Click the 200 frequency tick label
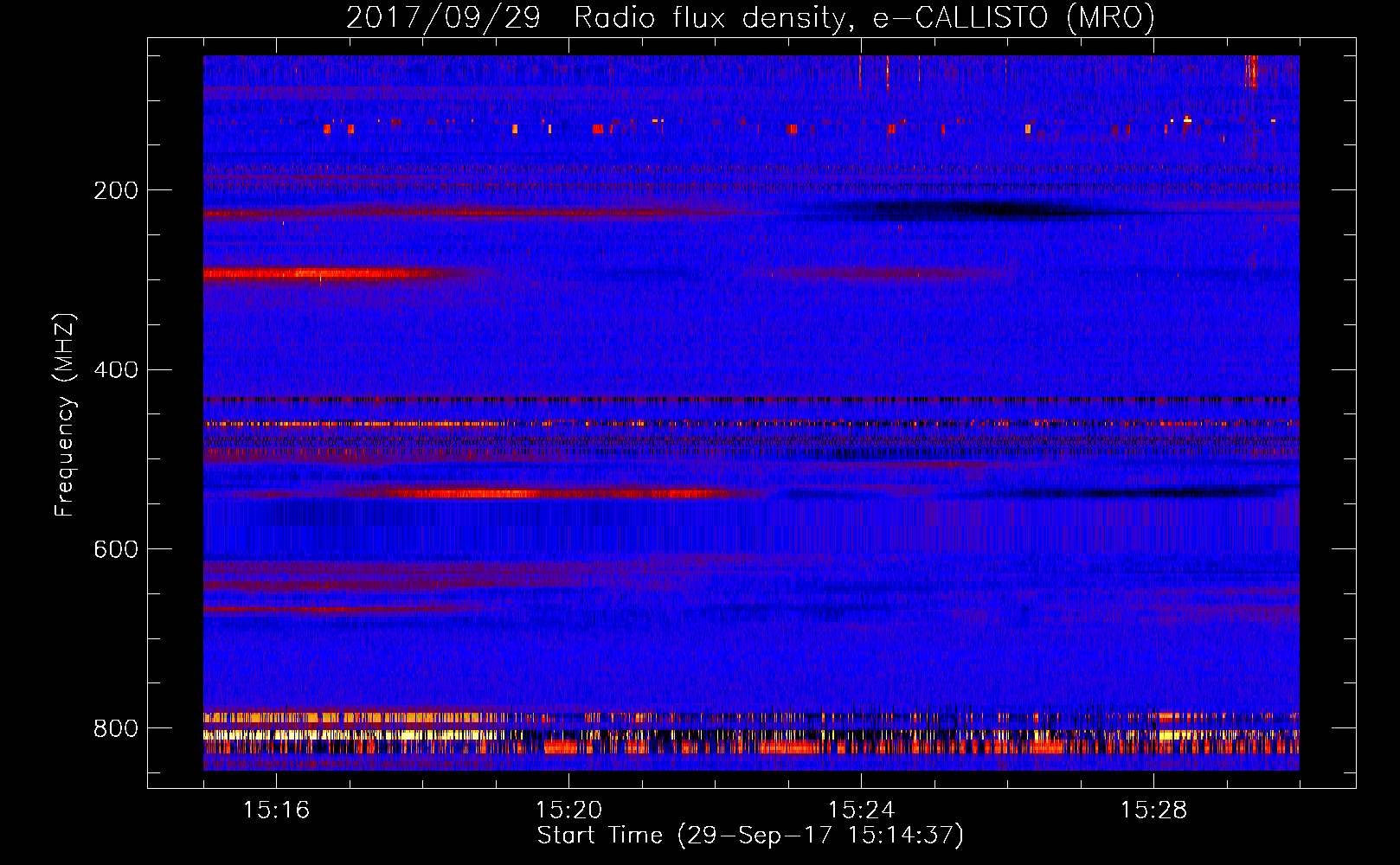 [116, 190]
